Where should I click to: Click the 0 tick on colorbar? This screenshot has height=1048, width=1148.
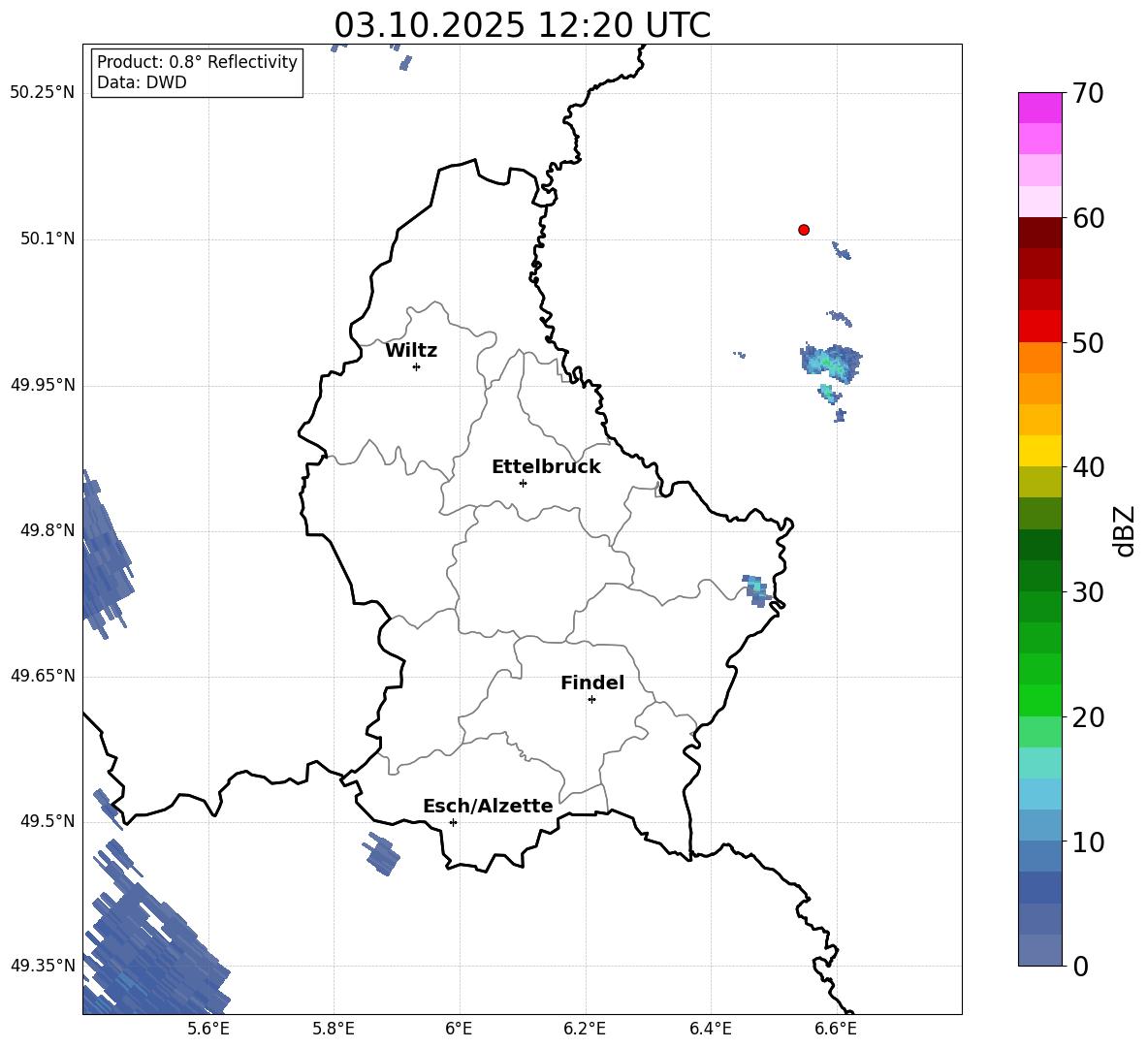1080,967
